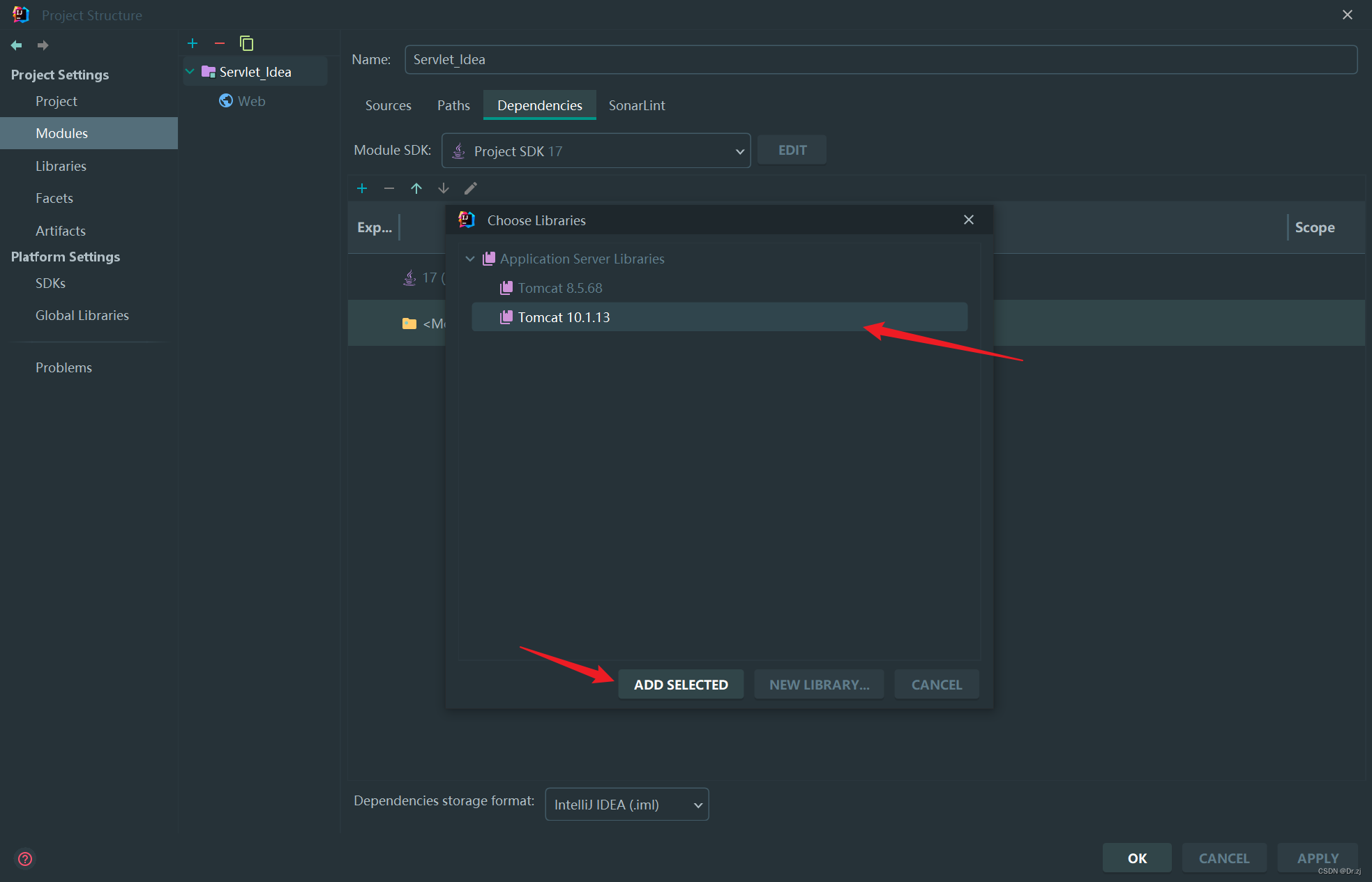
Task: Click the Tomcat 10.1.13 library icon
Action: pos(506,317)
